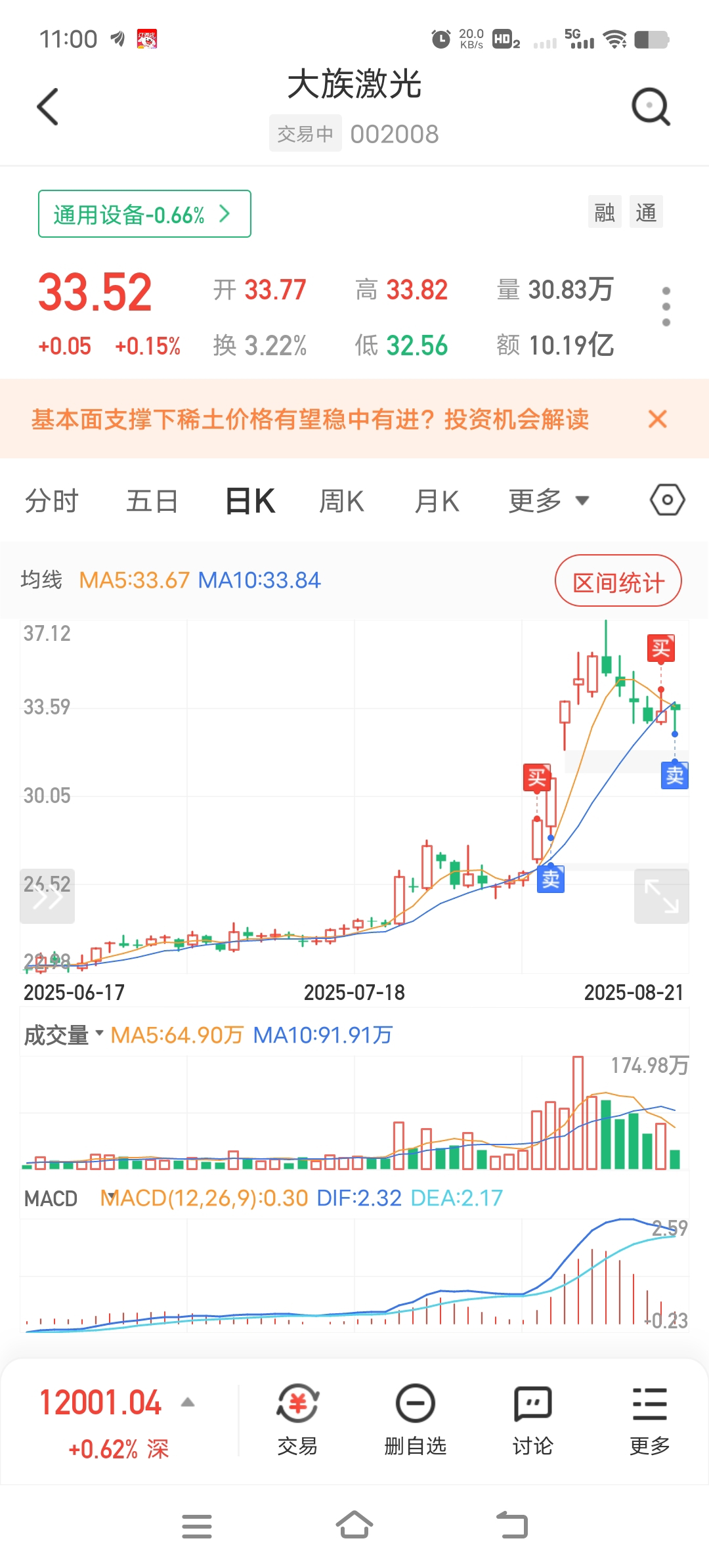Tap the notification app icon in status bar
The width and height of the screenshot is (709, 1568).
(x=147, y=39)
